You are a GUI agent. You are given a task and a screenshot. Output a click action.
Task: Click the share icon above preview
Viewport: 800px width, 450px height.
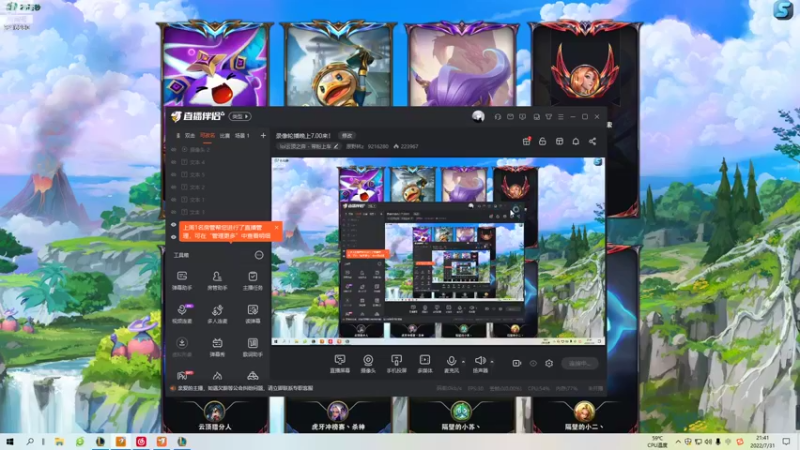click(x=592, y=141)
